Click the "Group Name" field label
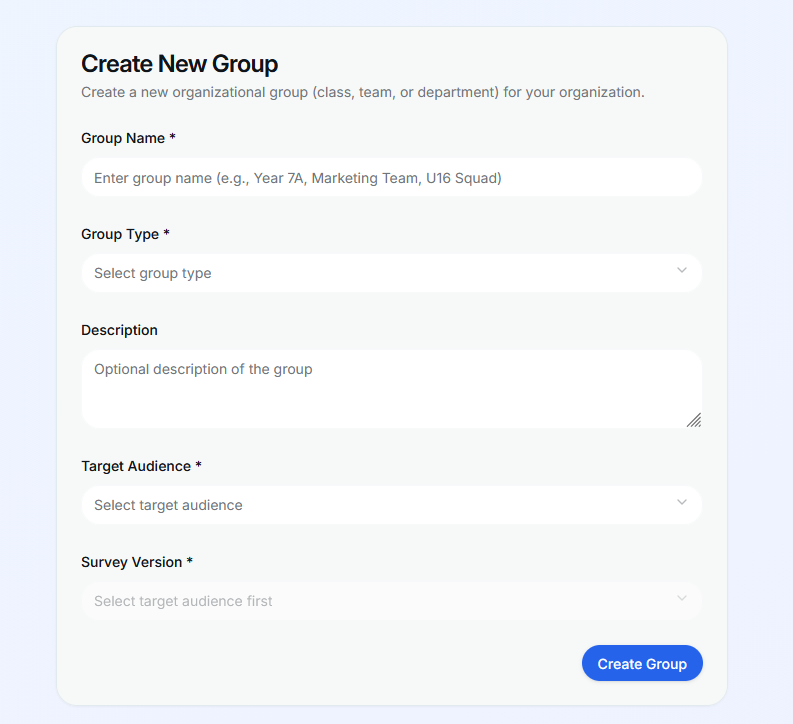793x724 pixels. coord(123,138)
